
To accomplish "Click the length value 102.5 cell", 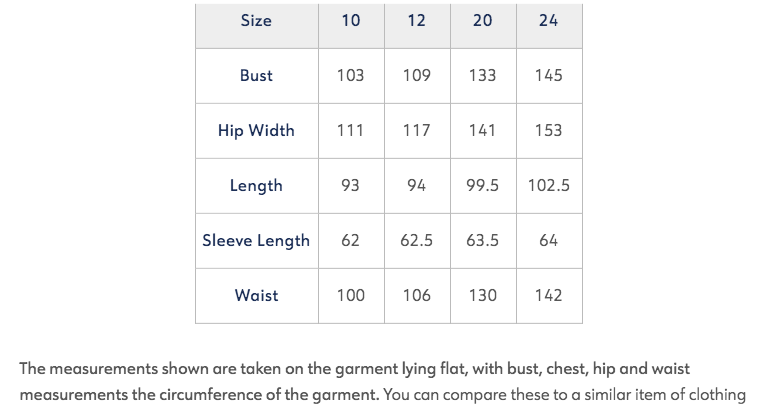I will pyautogui.click(x=549, y=186).
